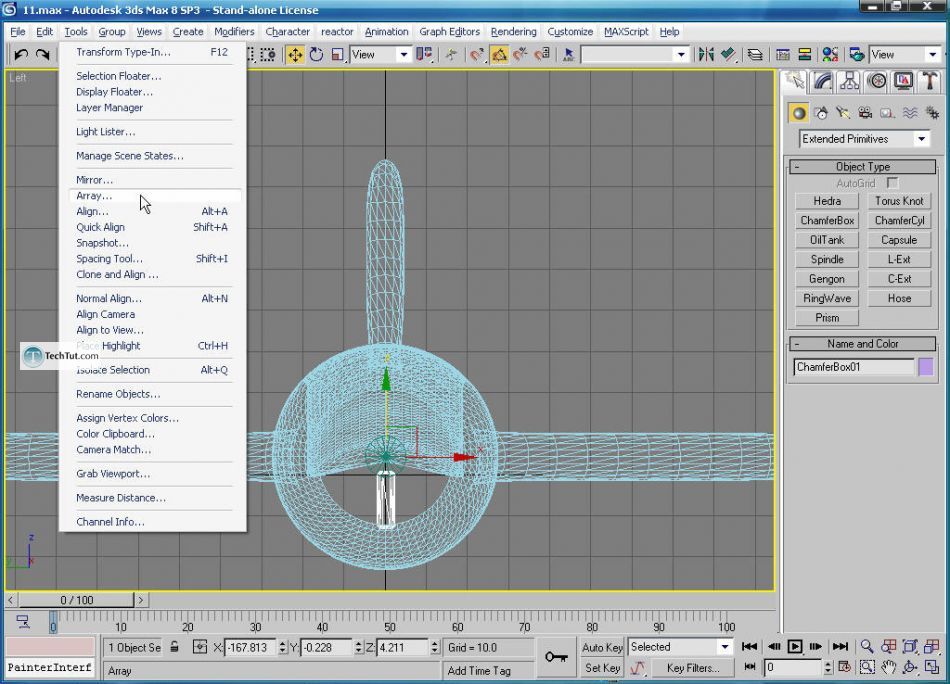Click the Play Animation button
This screenshot has height=684, width=950.
[x=794, y=646]
